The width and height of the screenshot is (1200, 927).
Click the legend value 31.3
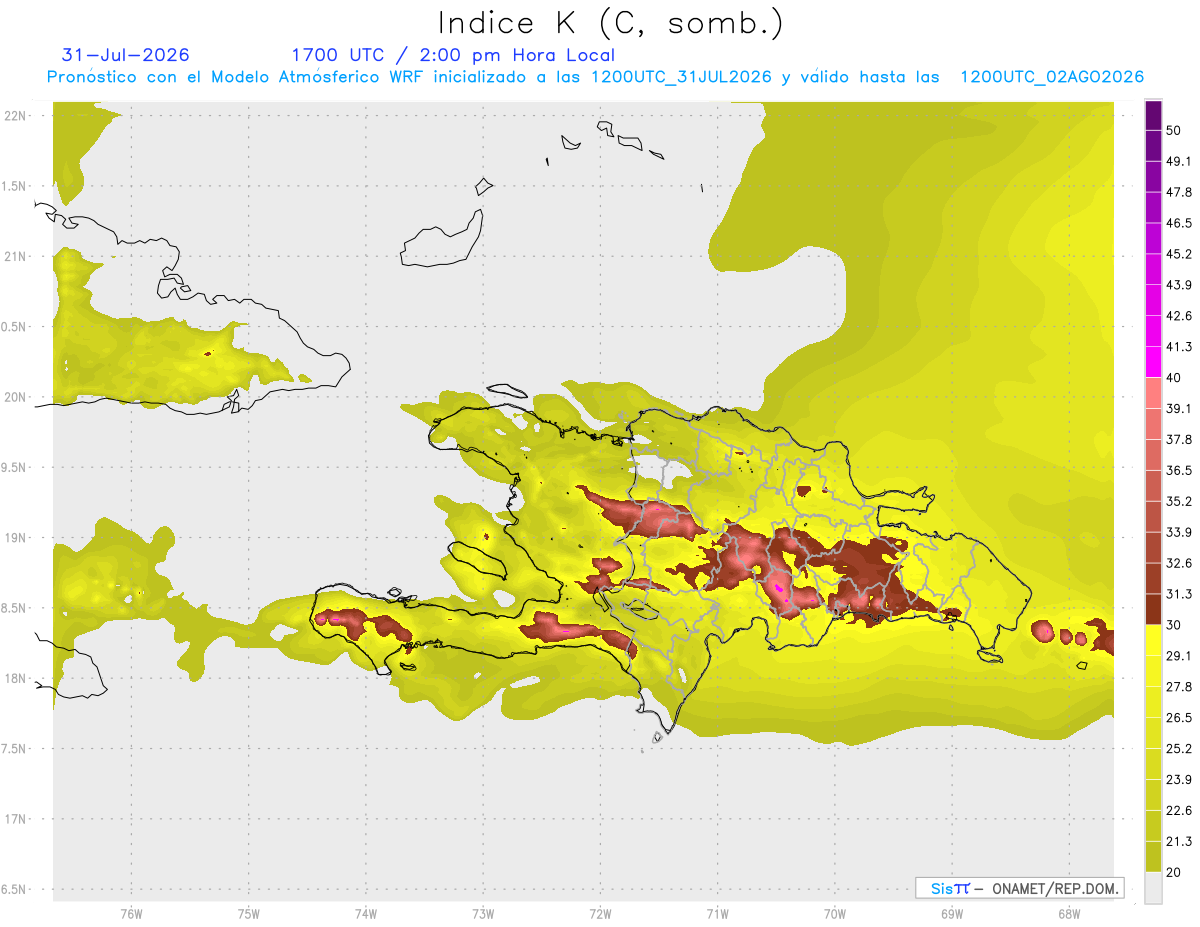[x=1179, y=594]
